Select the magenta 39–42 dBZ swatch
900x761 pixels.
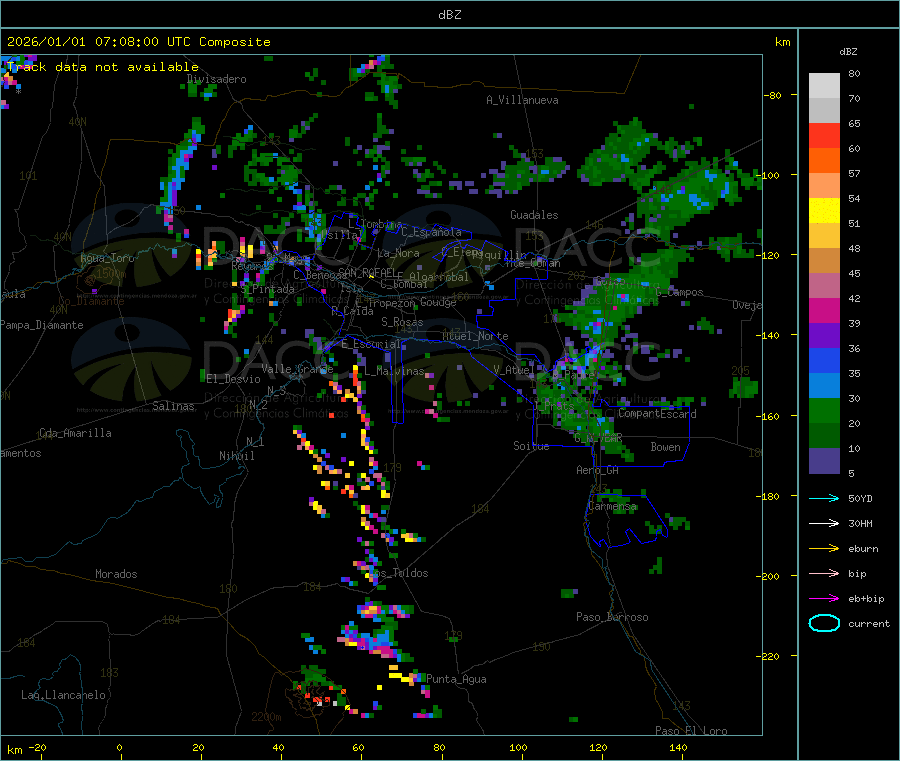(x=824, y=310)
